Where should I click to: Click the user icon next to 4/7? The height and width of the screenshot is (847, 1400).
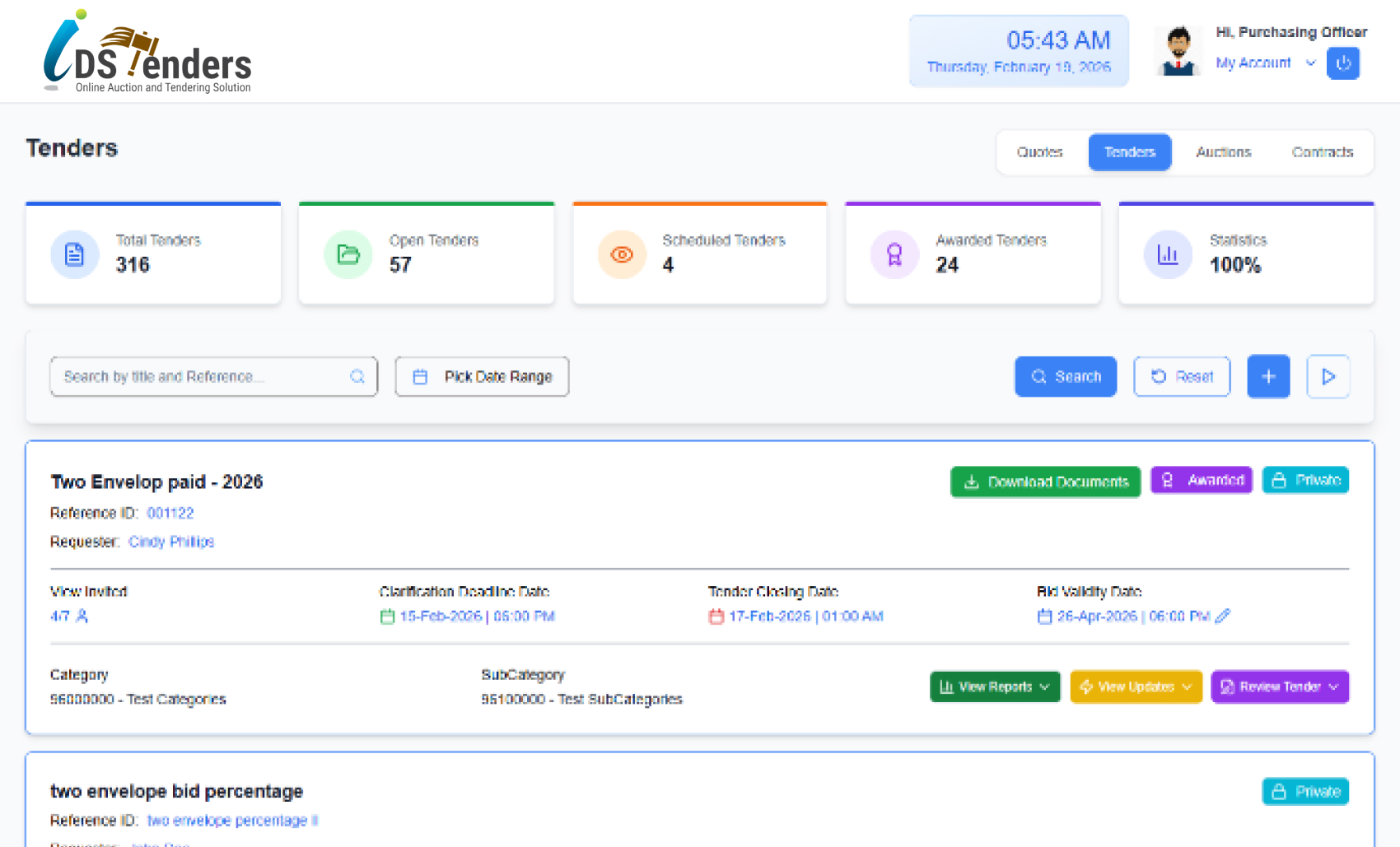82,616
